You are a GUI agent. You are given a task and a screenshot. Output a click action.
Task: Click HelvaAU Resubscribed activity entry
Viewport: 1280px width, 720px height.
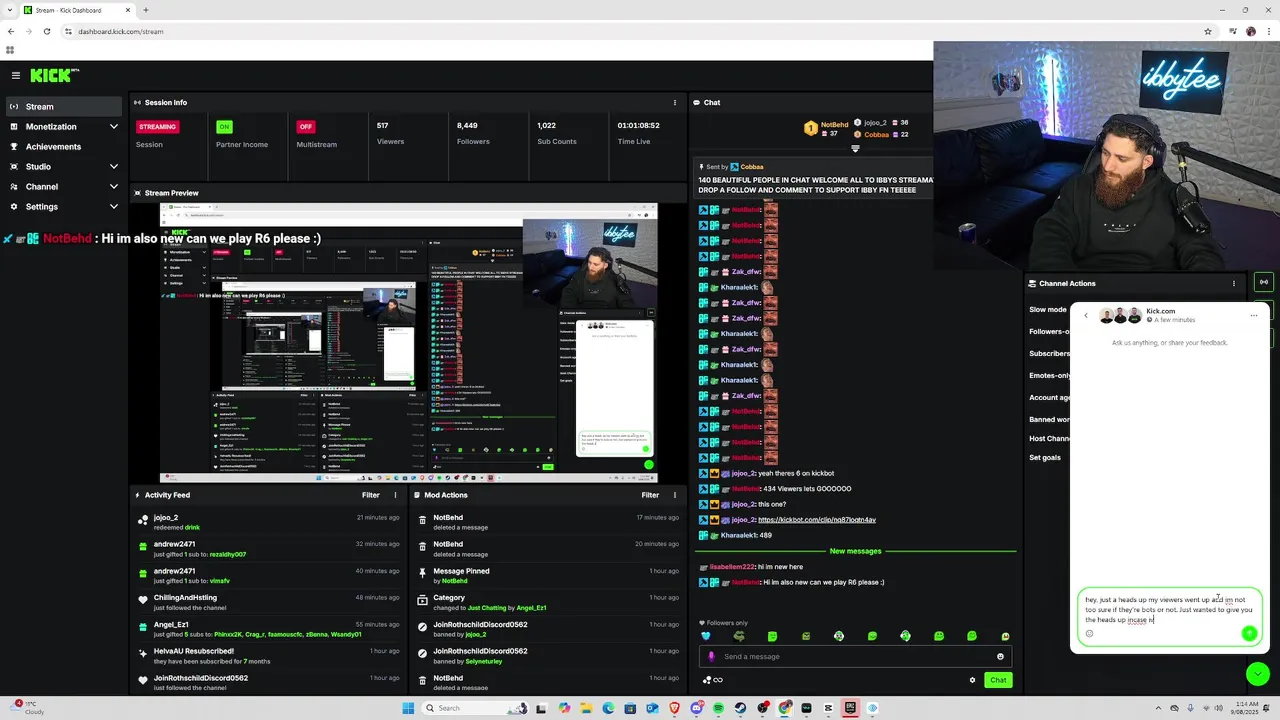click(x=270, y=656)
